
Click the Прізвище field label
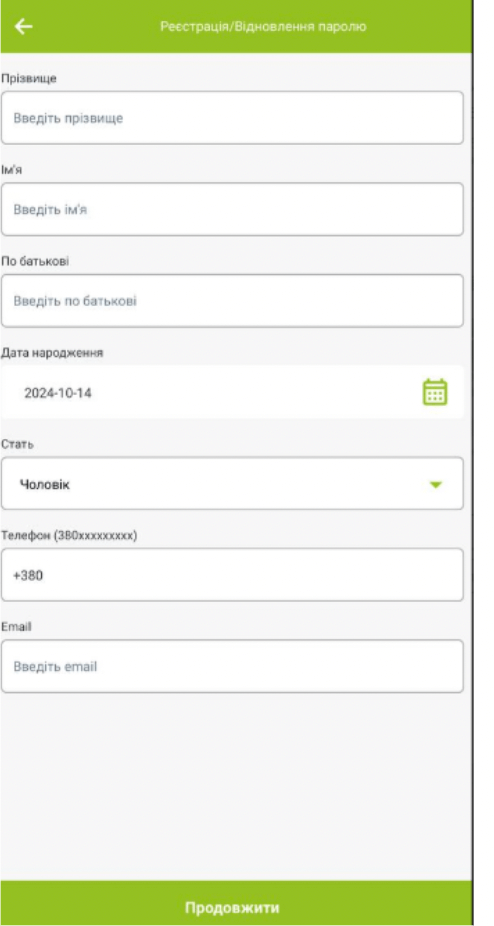(29, 79)
